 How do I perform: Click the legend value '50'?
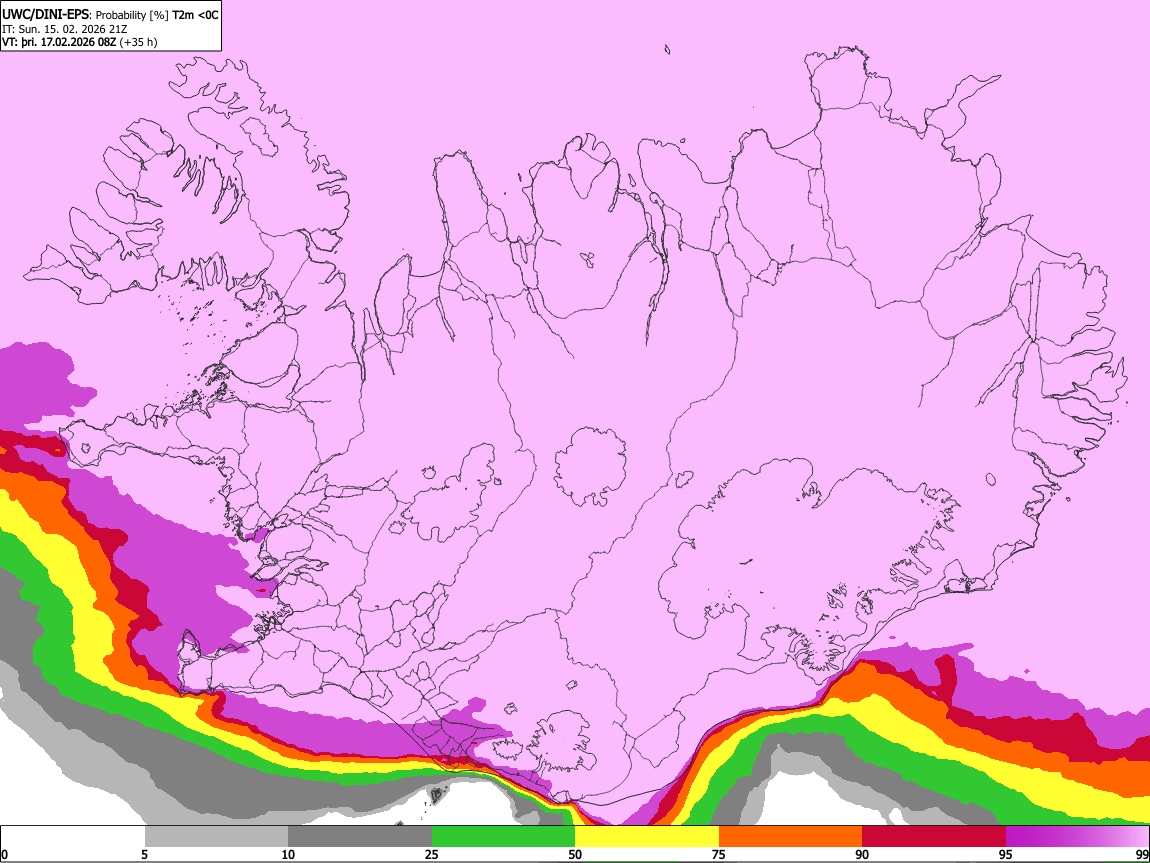click(x=575, y=854)
